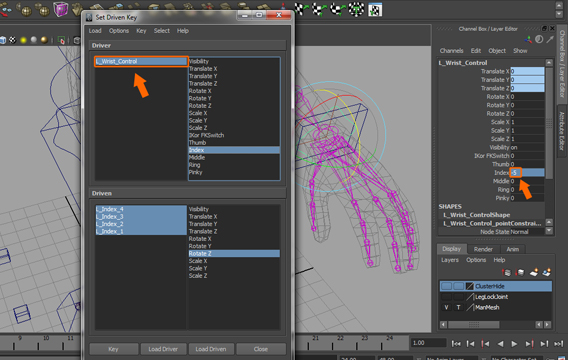Click the colored axes manipulator icon in Channel Box
Image resolution: width=568 pixels, height=360 pixels.
click(x=529, y=39)
